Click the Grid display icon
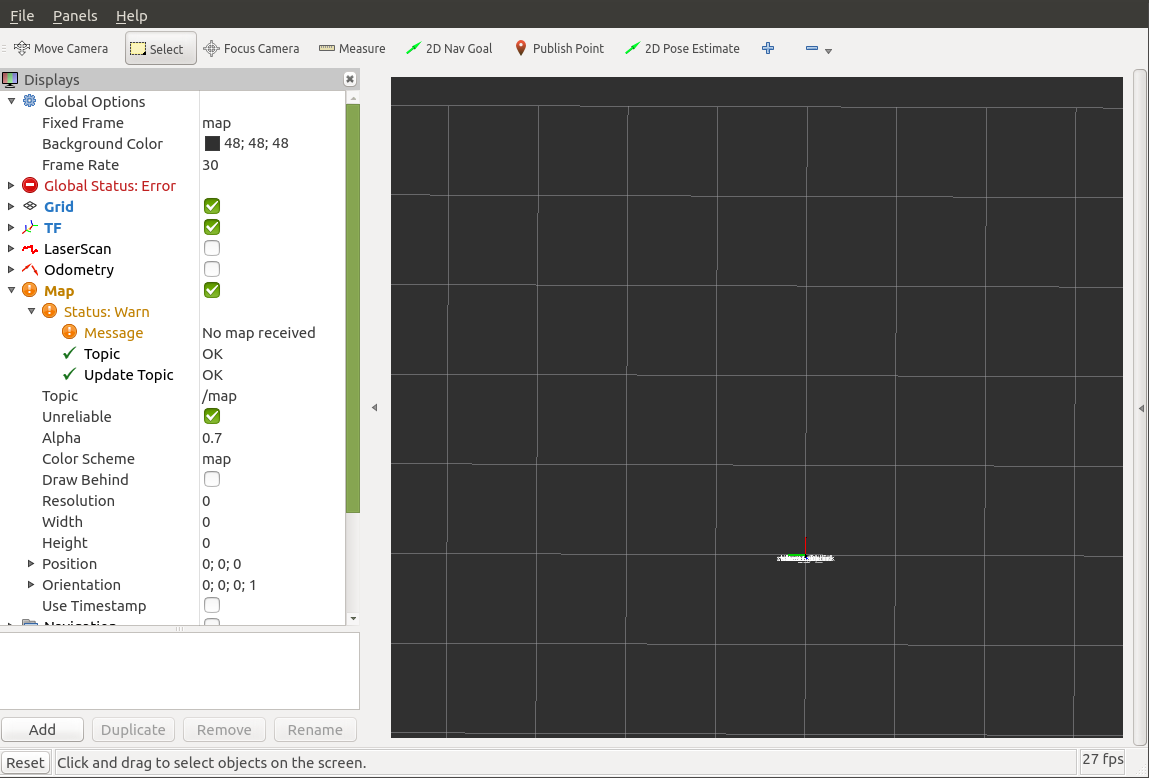1149x778 pixels. click(x=30, y=207)
